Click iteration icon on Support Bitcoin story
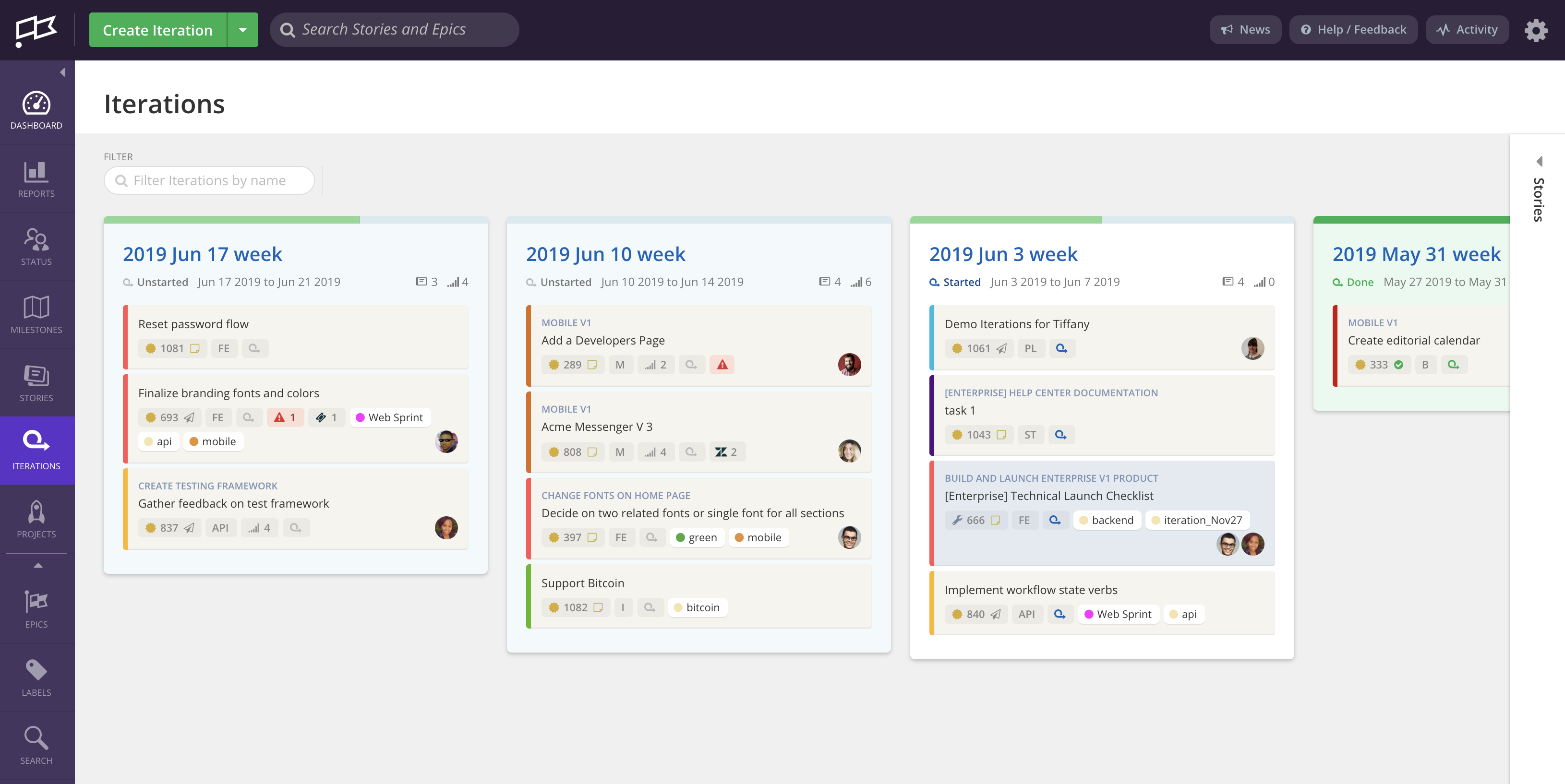Image resolution: width=1565 pixels, height=784 pixels. pyautogui.click(x=650, y=608)
